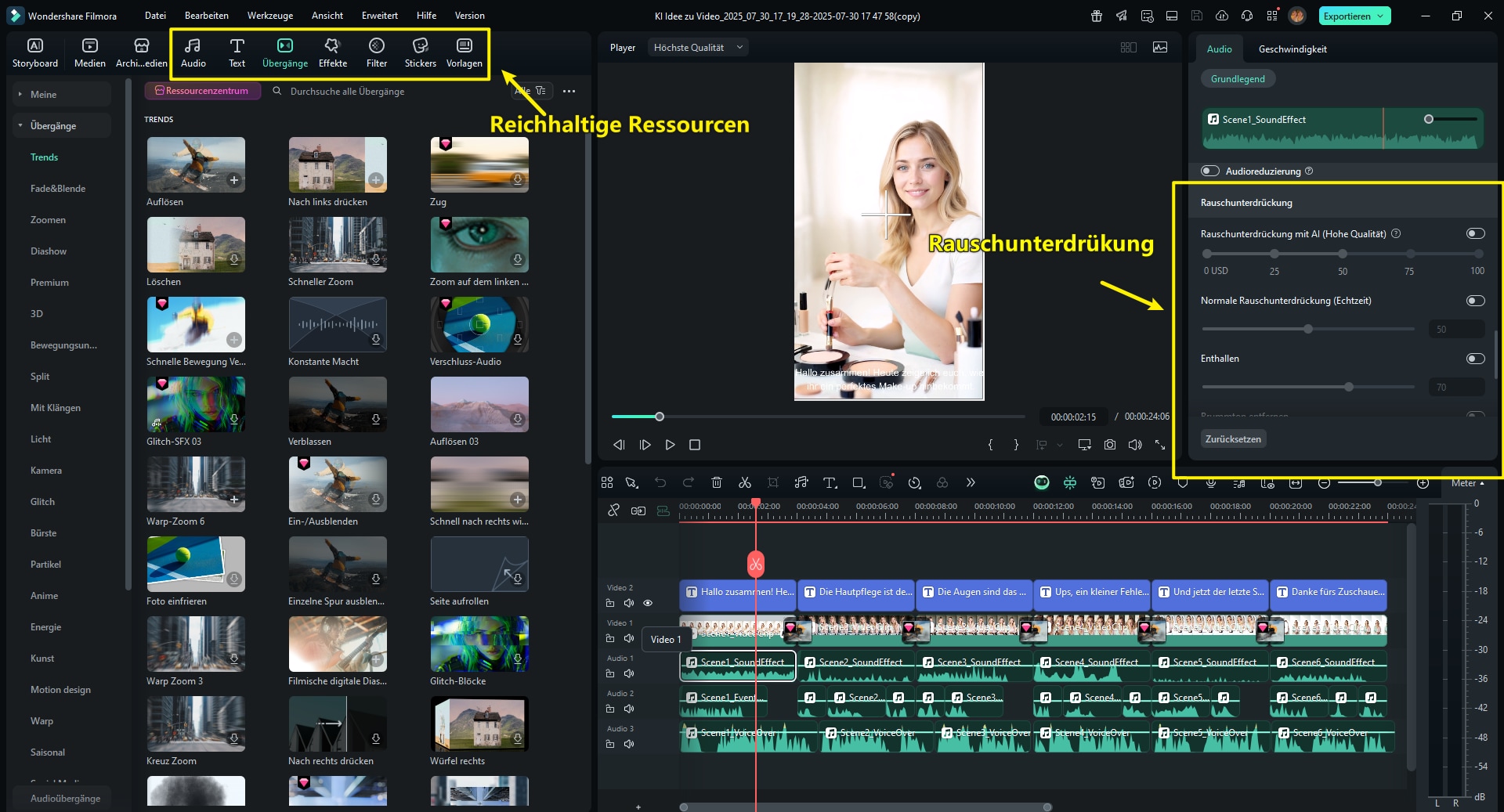Expand the Exportieren dropdown button
The image size is (1504, 812).
coord(1380,16)
